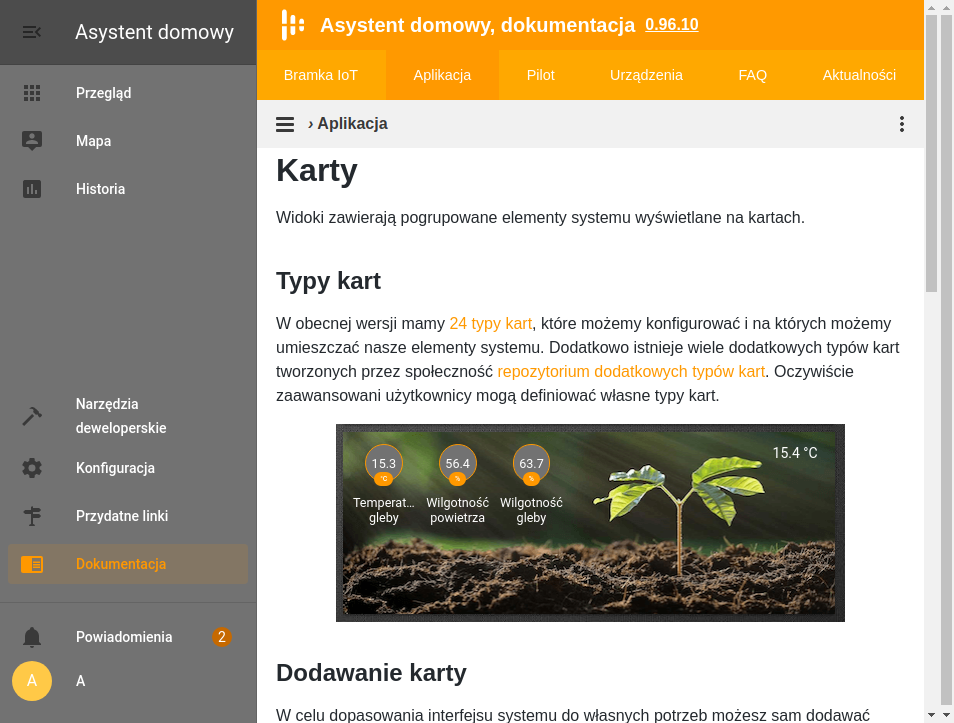Click the plant sensor card image
The width and height of the screenshot is (954, 723).
coord(590,523)
